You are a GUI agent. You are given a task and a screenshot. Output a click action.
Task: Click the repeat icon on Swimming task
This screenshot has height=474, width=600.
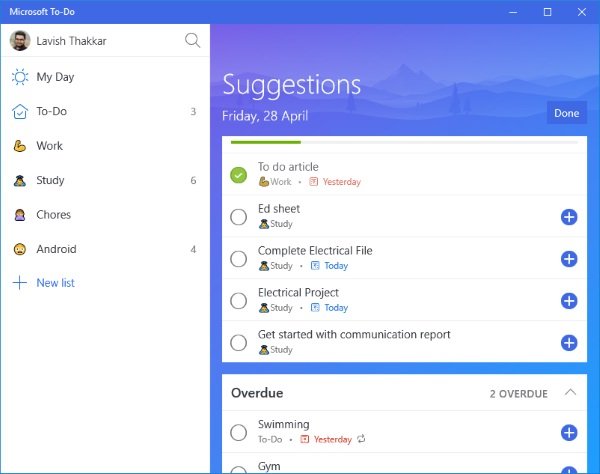[361, 439]
